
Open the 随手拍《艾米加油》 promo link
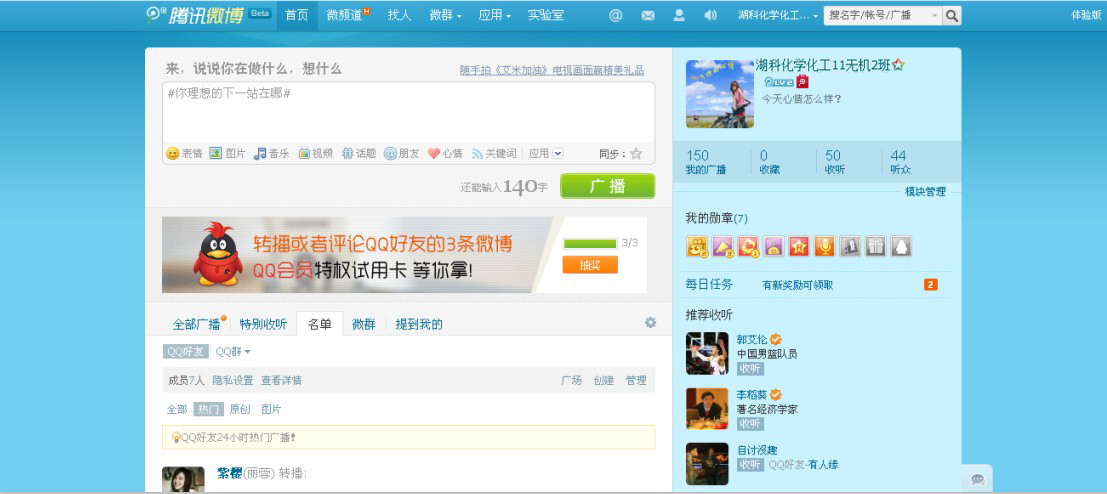551,71
